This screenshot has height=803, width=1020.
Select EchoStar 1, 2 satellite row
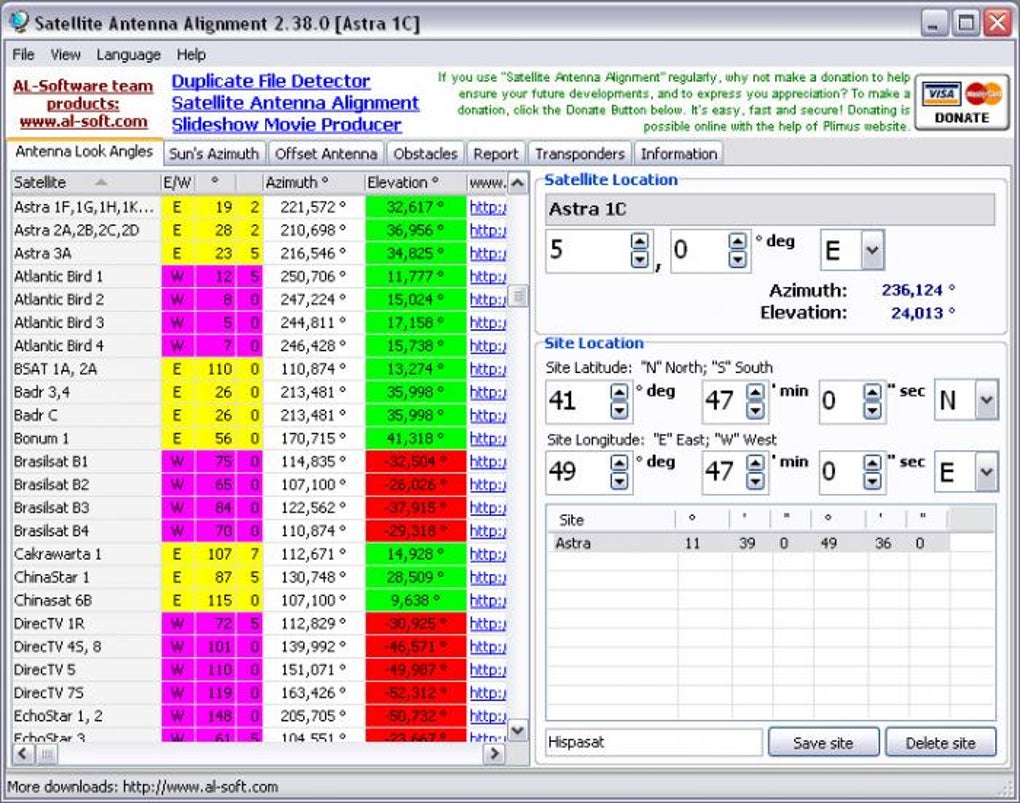(x=259, y=716)
